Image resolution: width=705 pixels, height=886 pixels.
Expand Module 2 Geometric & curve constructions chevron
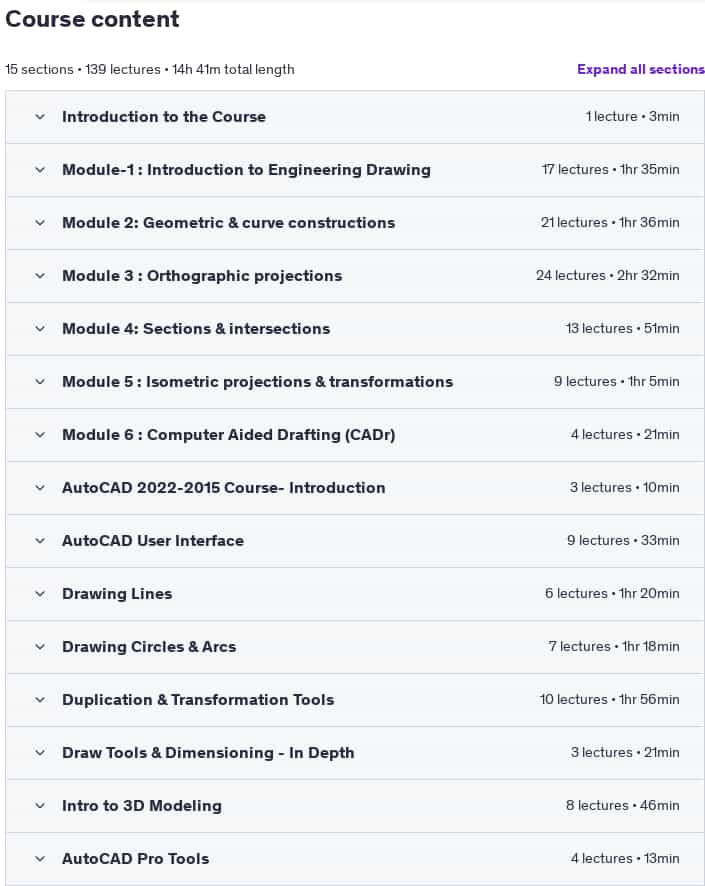pyautogui.click(x=40, y=223)
